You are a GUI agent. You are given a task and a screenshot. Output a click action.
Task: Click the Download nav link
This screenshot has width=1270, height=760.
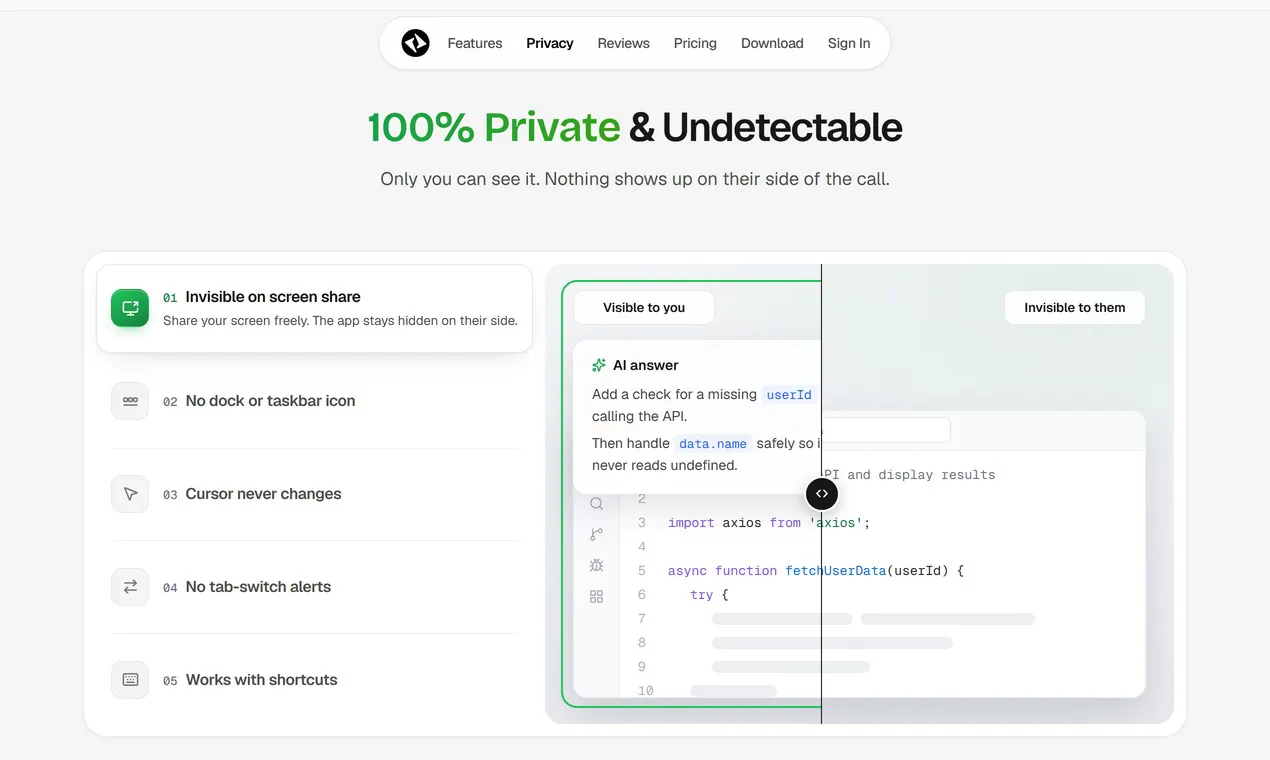tap(772, 43)
